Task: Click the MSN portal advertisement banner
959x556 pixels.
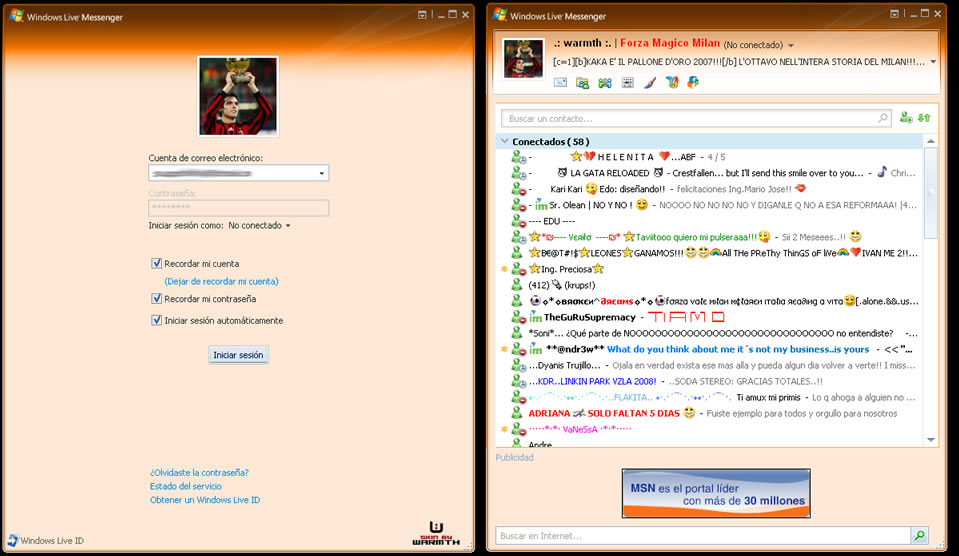Action: [716, 494]
